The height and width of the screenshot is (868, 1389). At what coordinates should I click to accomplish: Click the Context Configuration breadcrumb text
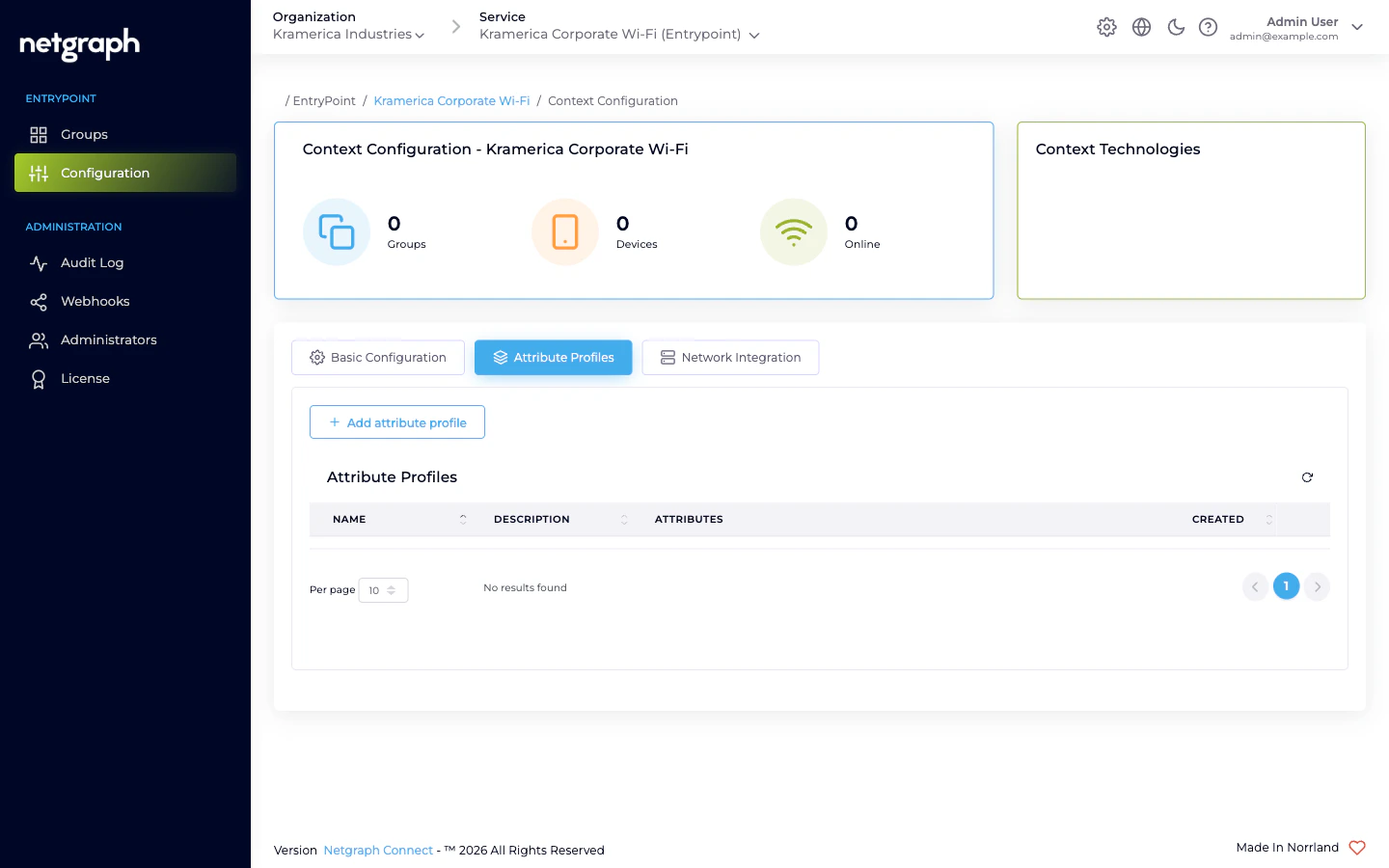click(x=613, y=101)
